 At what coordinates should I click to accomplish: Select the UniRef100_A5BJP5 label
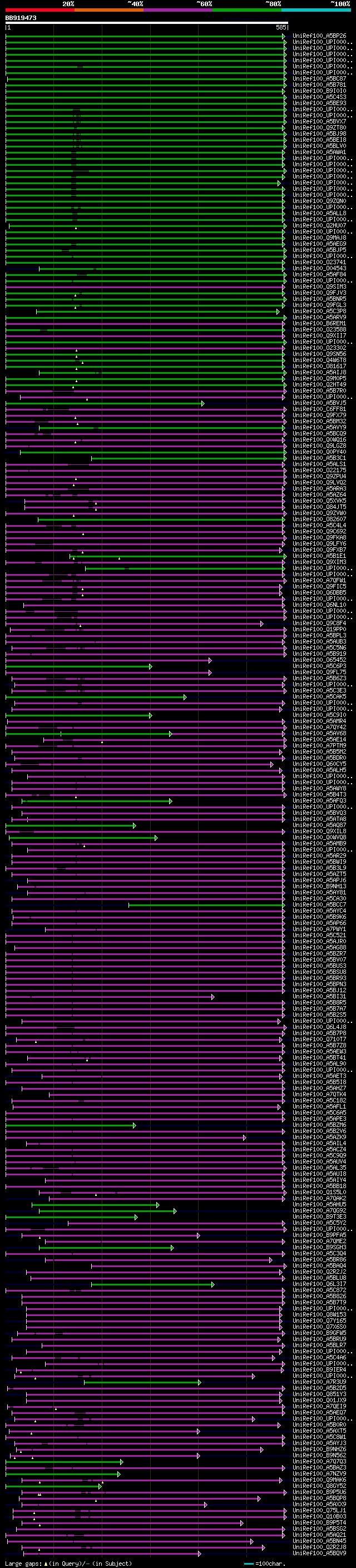[319, 250]
